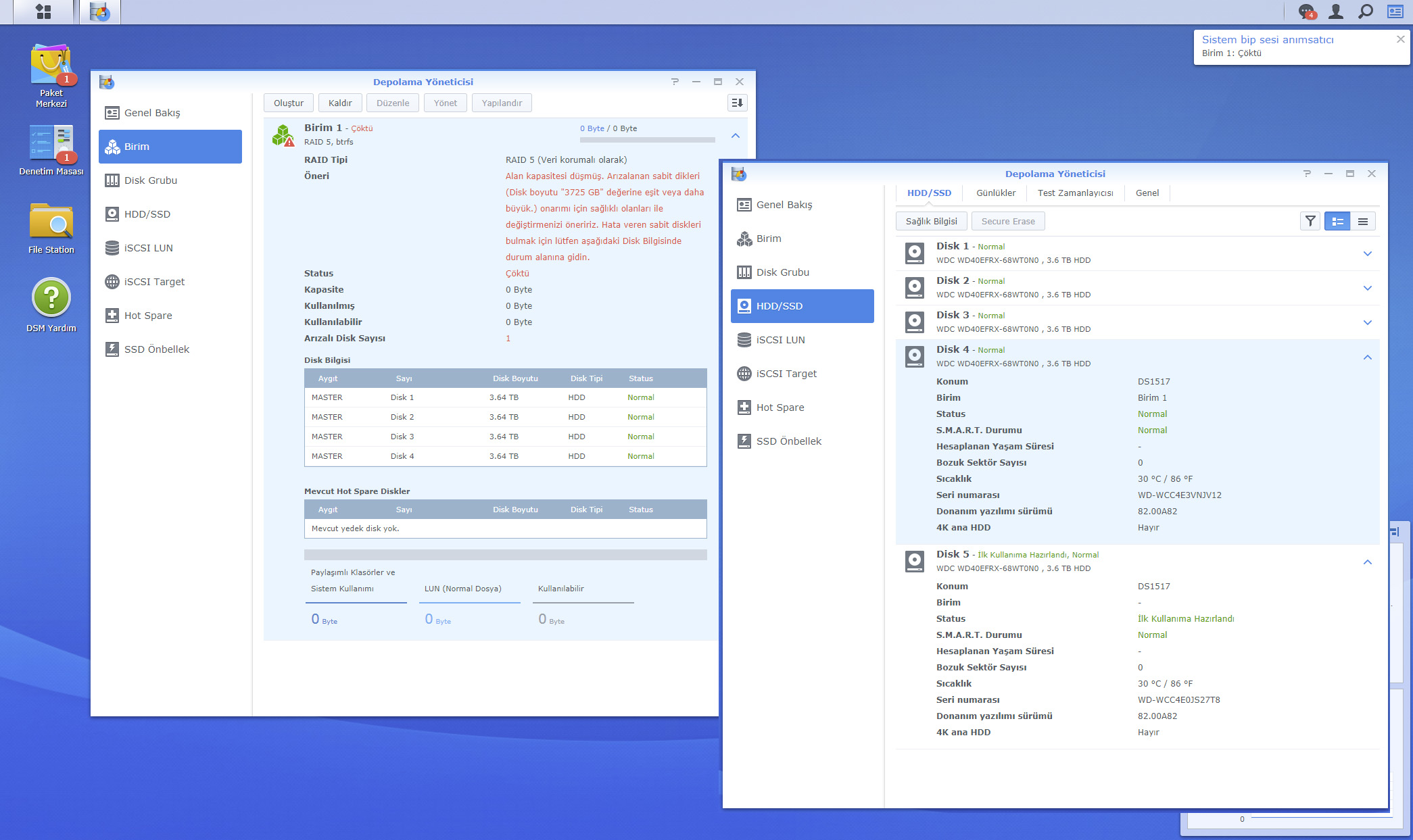Click the Birim 1 capacity usage bar
This screenshot has width=1413, height=840.
(x=647, y=140)
